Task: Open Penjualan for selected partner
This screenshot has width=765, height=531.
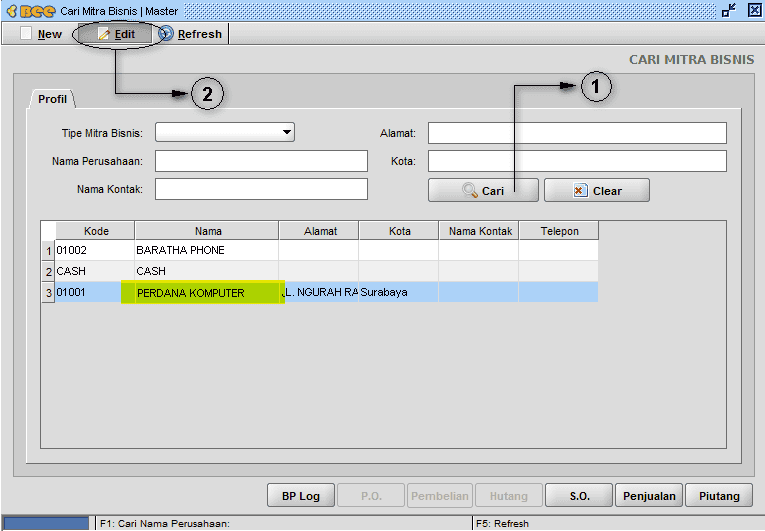Action: click(649, 496)
